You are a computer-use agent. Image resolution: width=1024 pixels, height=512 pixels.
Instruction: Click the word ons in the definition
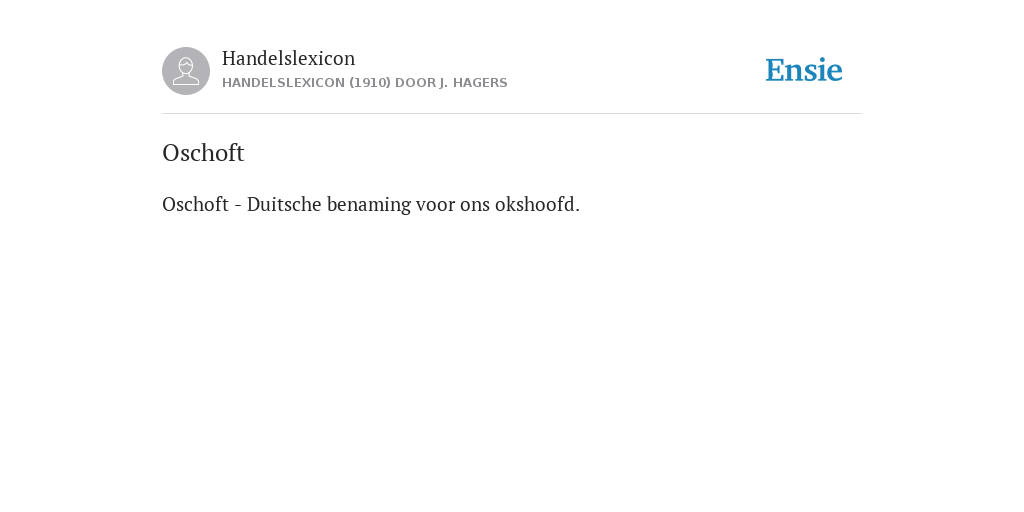click(x=475, y=204)
